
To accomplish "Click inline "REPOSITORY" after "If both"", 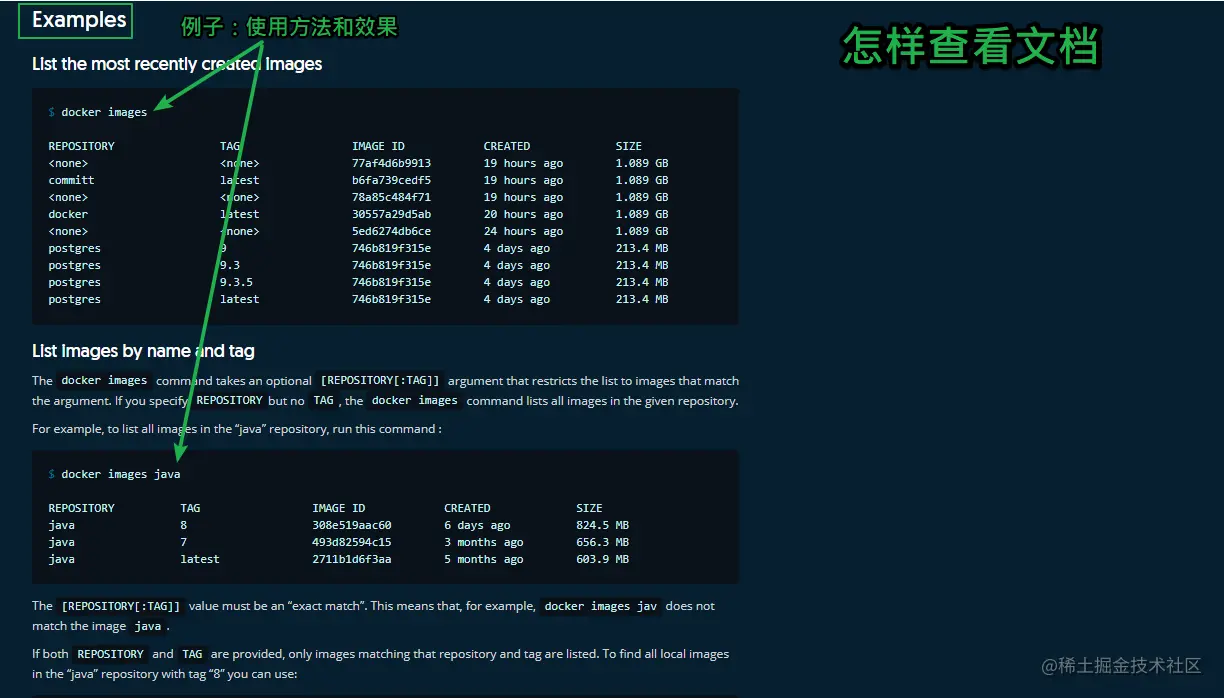I will coord(110,654).
